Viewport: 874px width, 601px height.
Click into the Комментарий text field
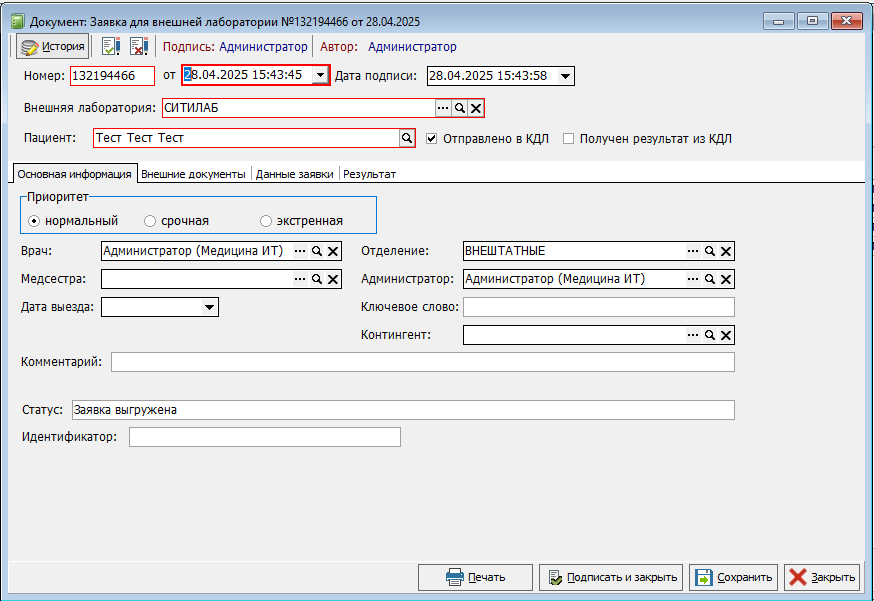[x=422, y=361]
